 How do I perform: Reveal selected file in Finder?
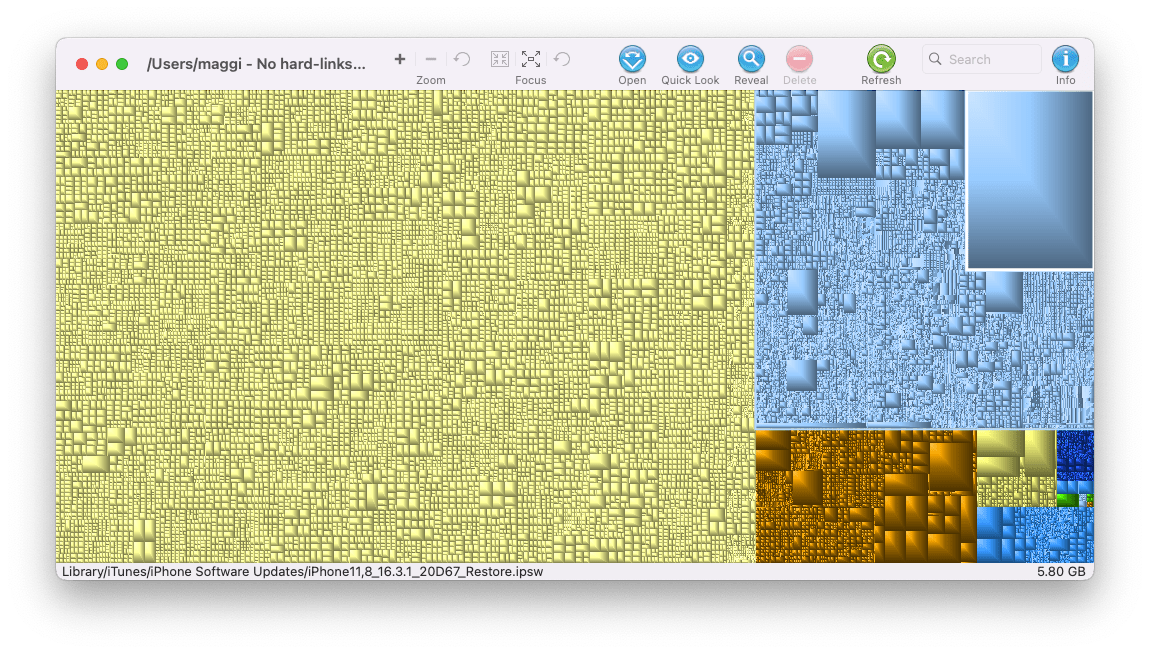(x=751, y=59)
